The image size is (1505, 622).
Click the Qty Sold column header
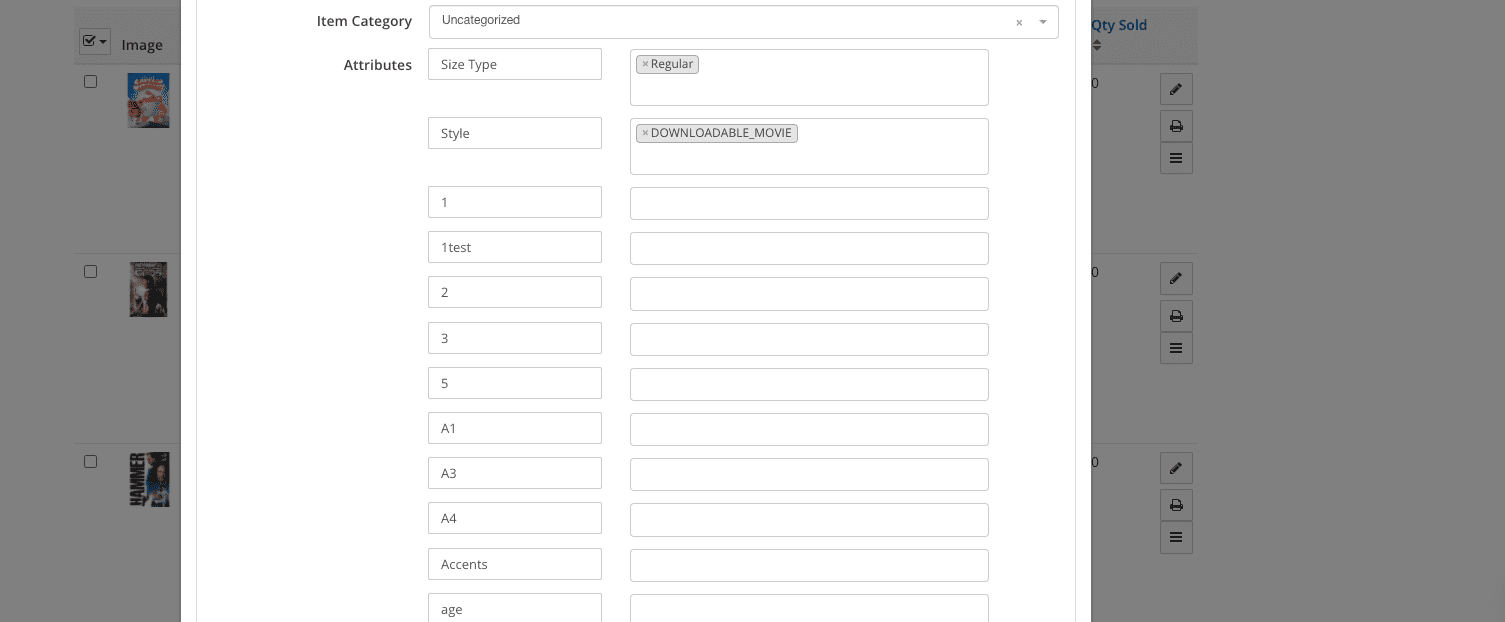tap(1119, 25)
